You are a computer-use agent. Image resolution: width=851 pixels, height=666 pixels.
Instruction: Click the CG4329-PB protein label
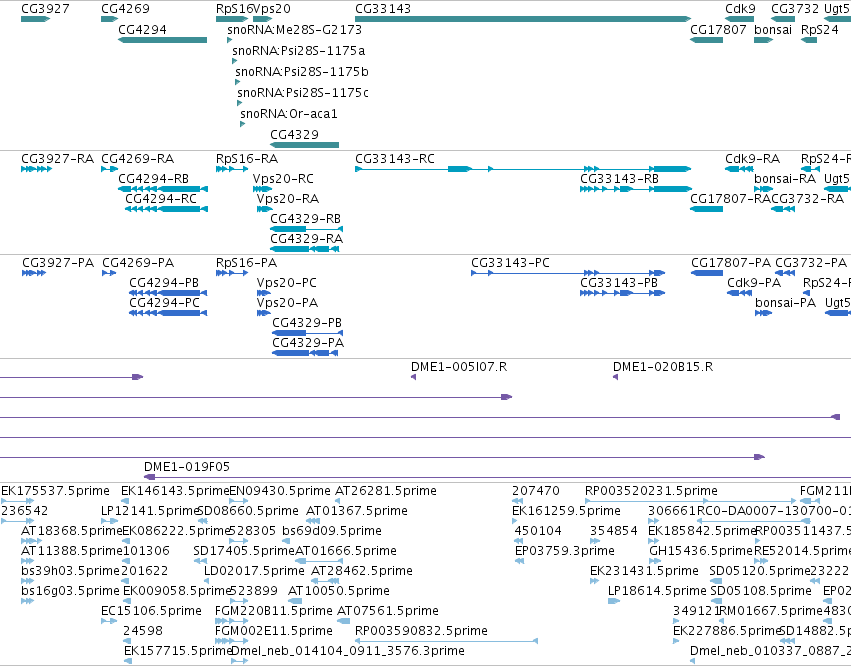[x=307, y=323]
